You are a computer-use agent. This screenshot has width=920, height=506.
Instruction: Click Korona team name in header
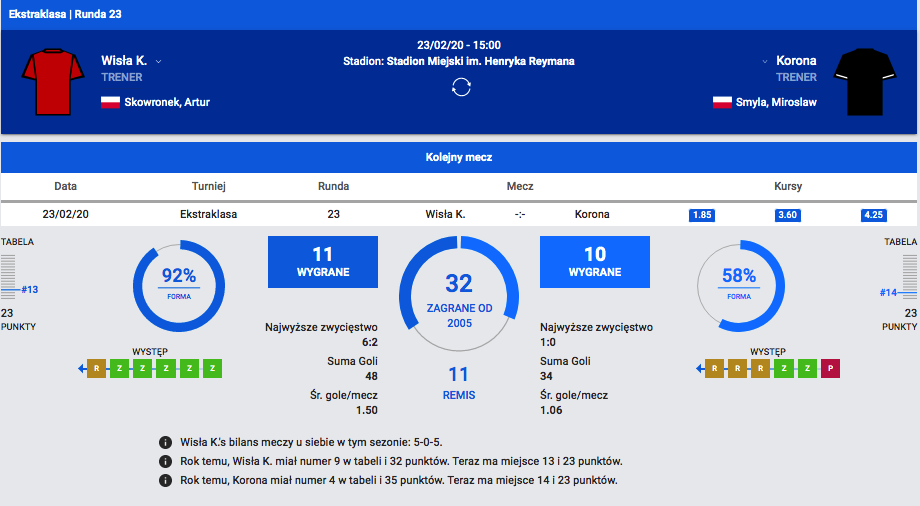(796, 60)
